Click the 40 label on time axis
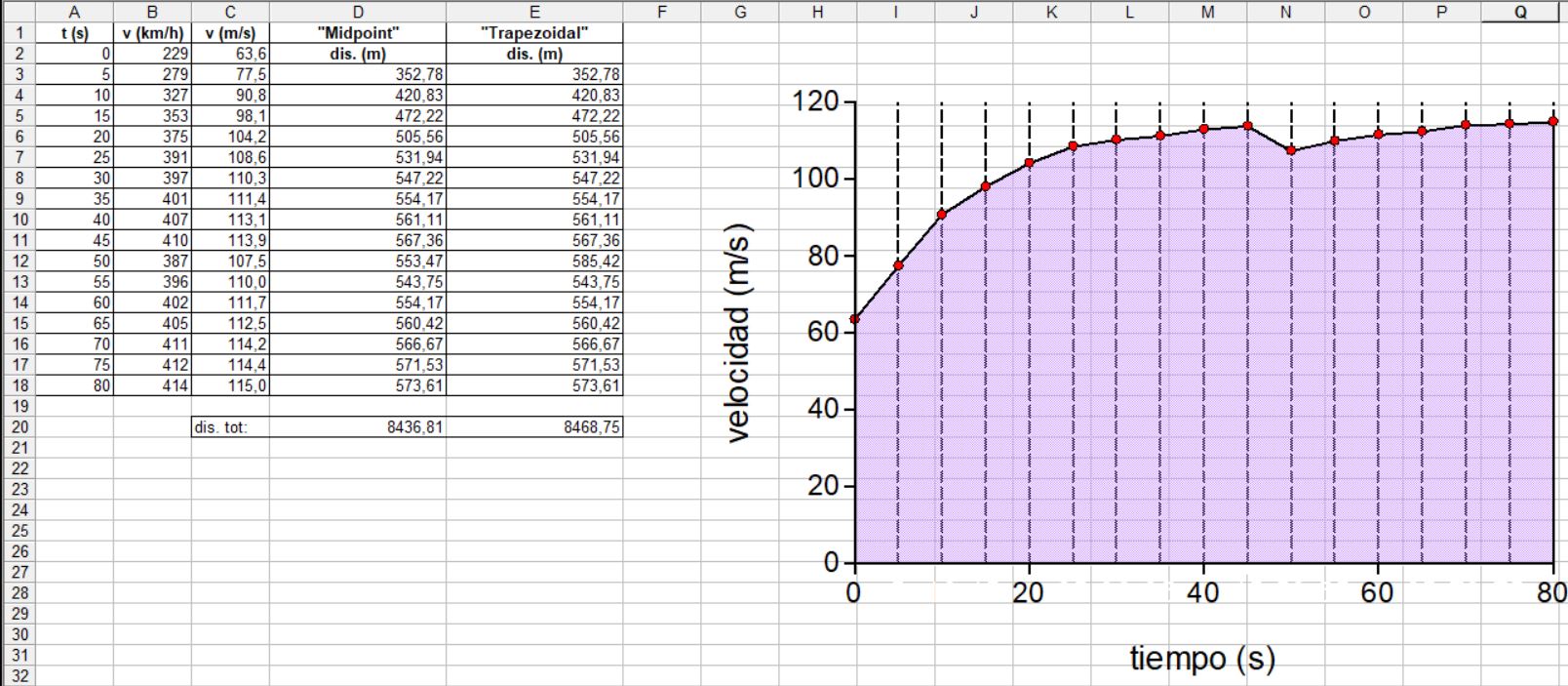Viewport: 1568px width, 686px height. click(x=1203, y=592)
